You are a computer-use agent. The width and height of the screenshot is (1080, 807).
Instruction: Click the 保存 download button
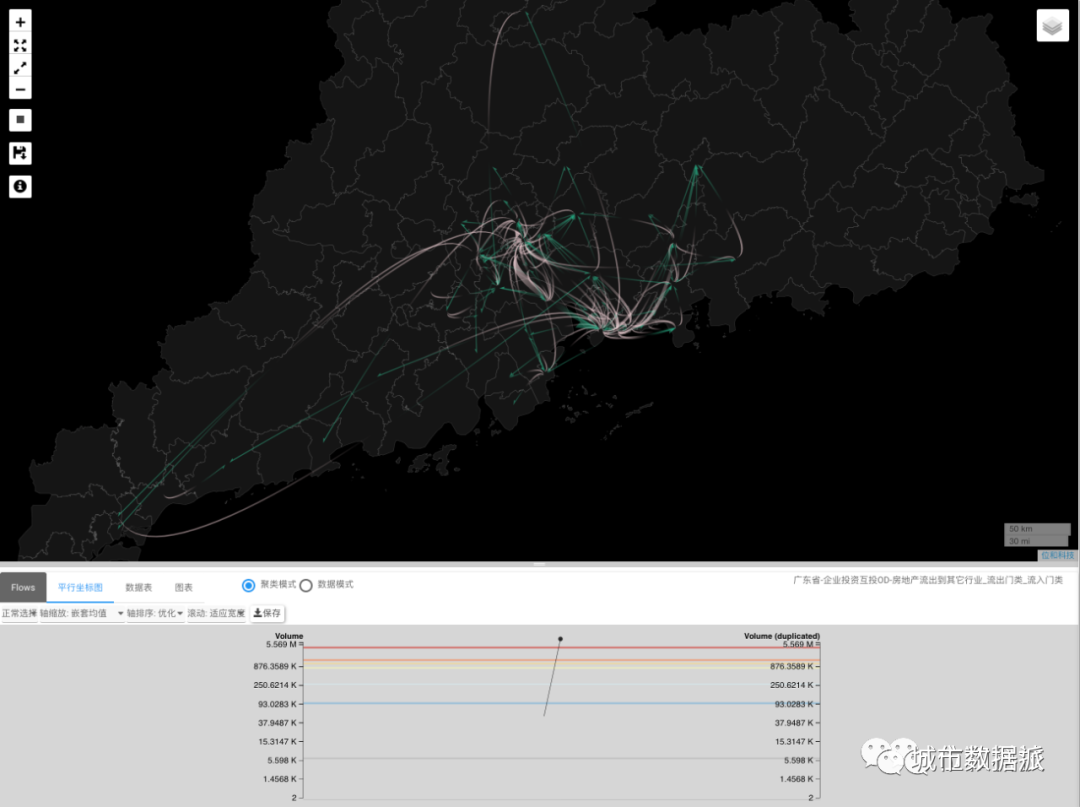[x=267, y=614]
